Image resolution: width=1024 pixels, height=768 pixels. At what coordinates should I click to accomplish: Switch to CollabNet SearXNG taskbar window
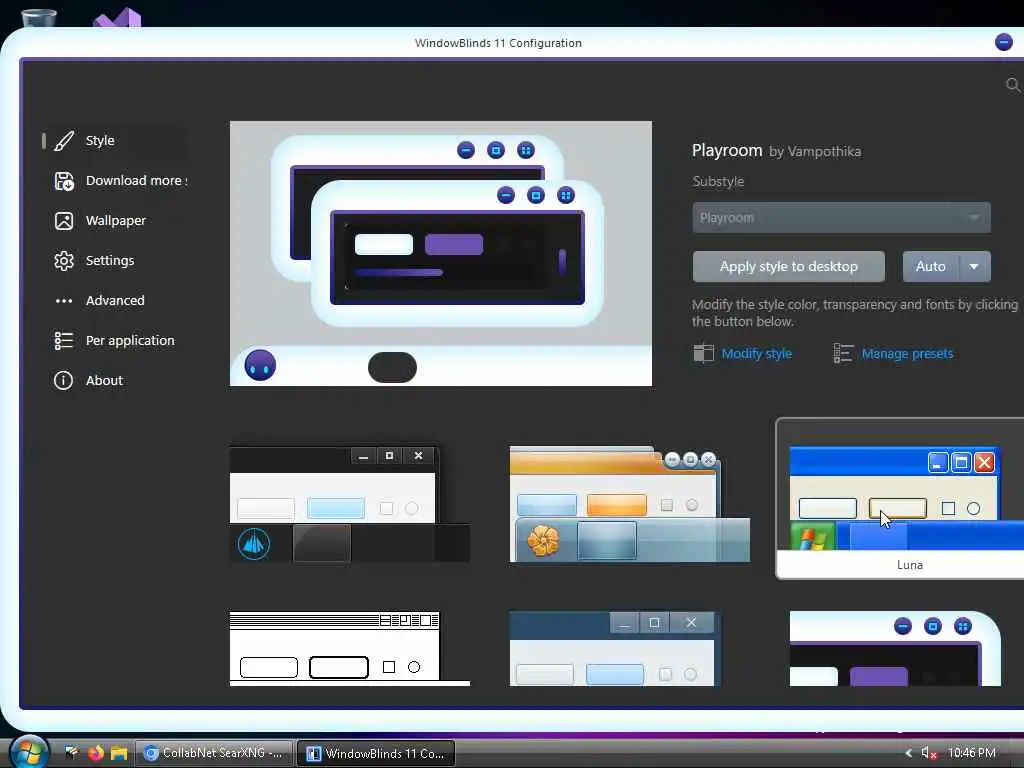(x=214, y=753)
